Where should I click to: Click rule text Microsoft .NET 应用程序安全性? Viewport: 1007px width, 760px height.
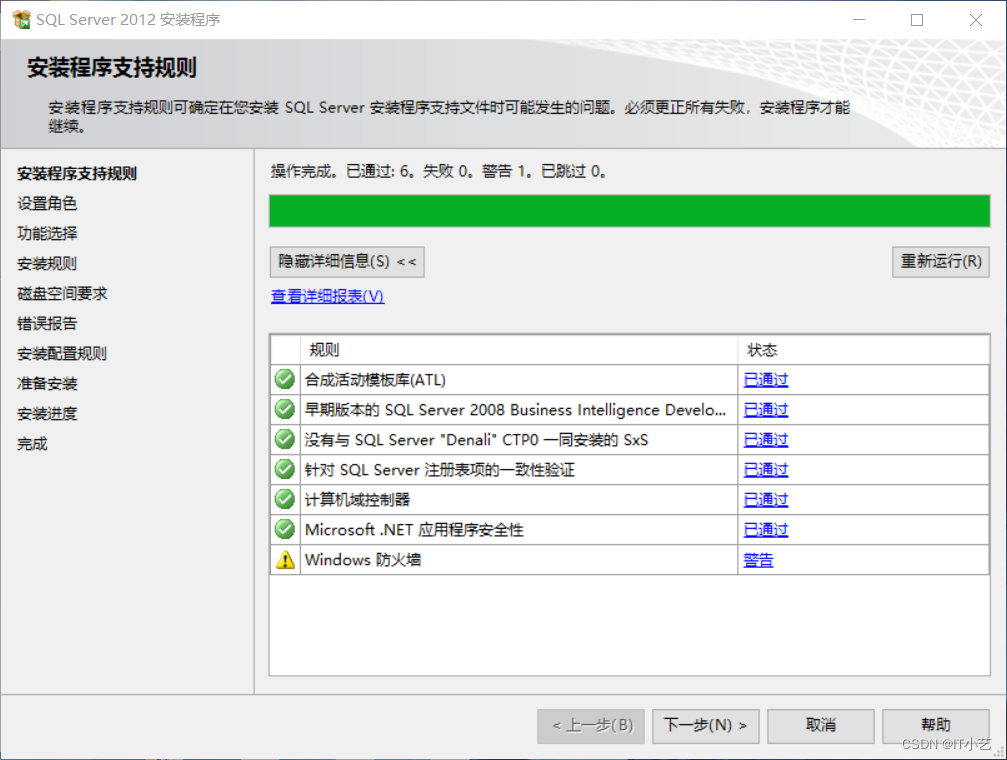[414, 530]
